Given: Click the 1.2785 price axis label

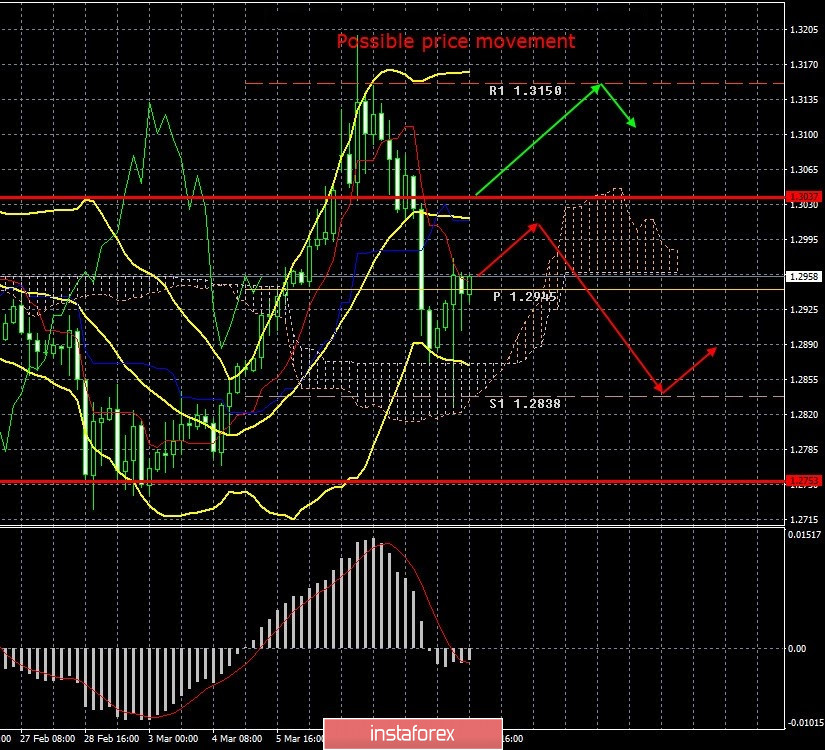Looking at the screenshot, I should [804, 449].
